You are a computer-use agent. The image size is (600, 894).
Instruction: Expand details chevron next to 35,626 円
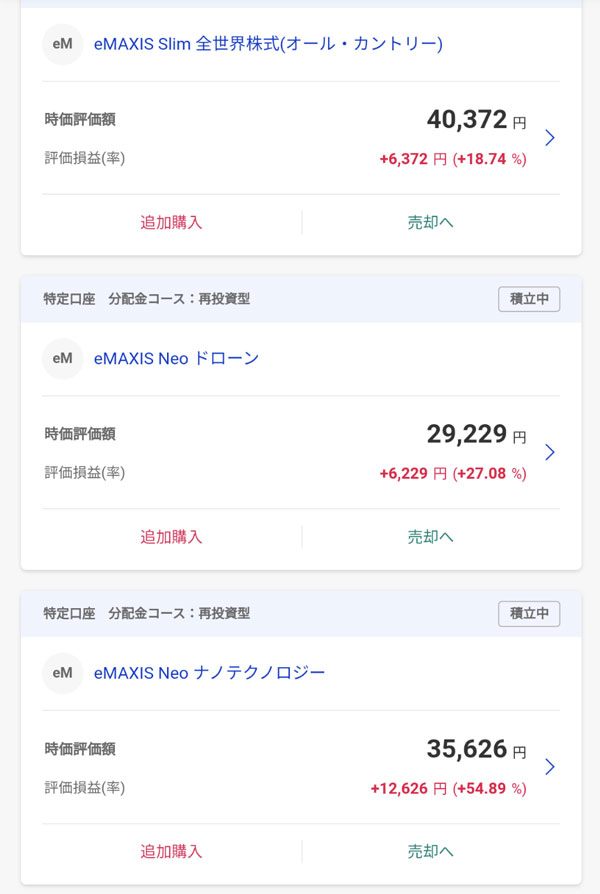(549, 767)
